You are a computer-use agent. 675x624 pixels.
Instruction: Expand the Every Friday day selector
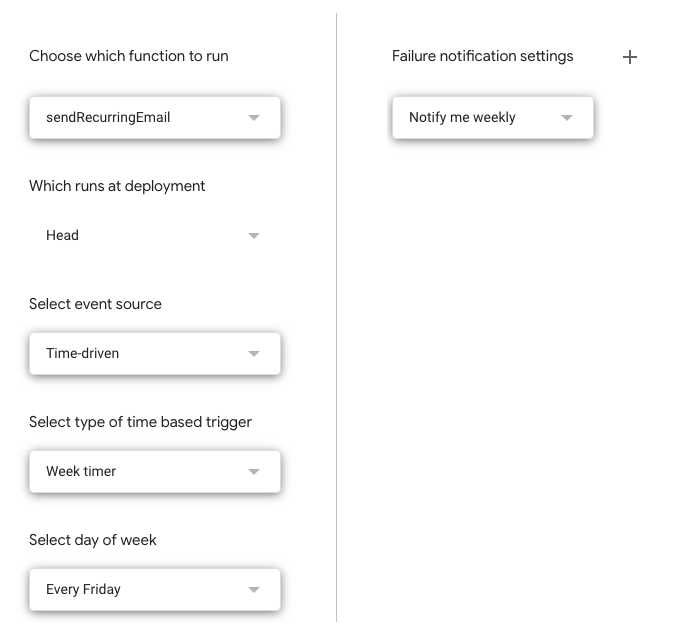(140, 589)
